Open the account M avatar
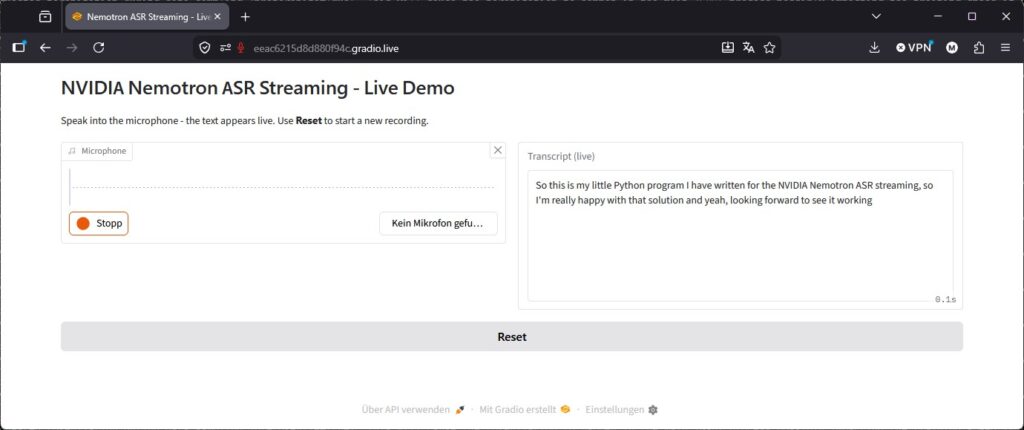Image resolution: width=1024 pixels, height=430 pixels. [x=952, y=48]
